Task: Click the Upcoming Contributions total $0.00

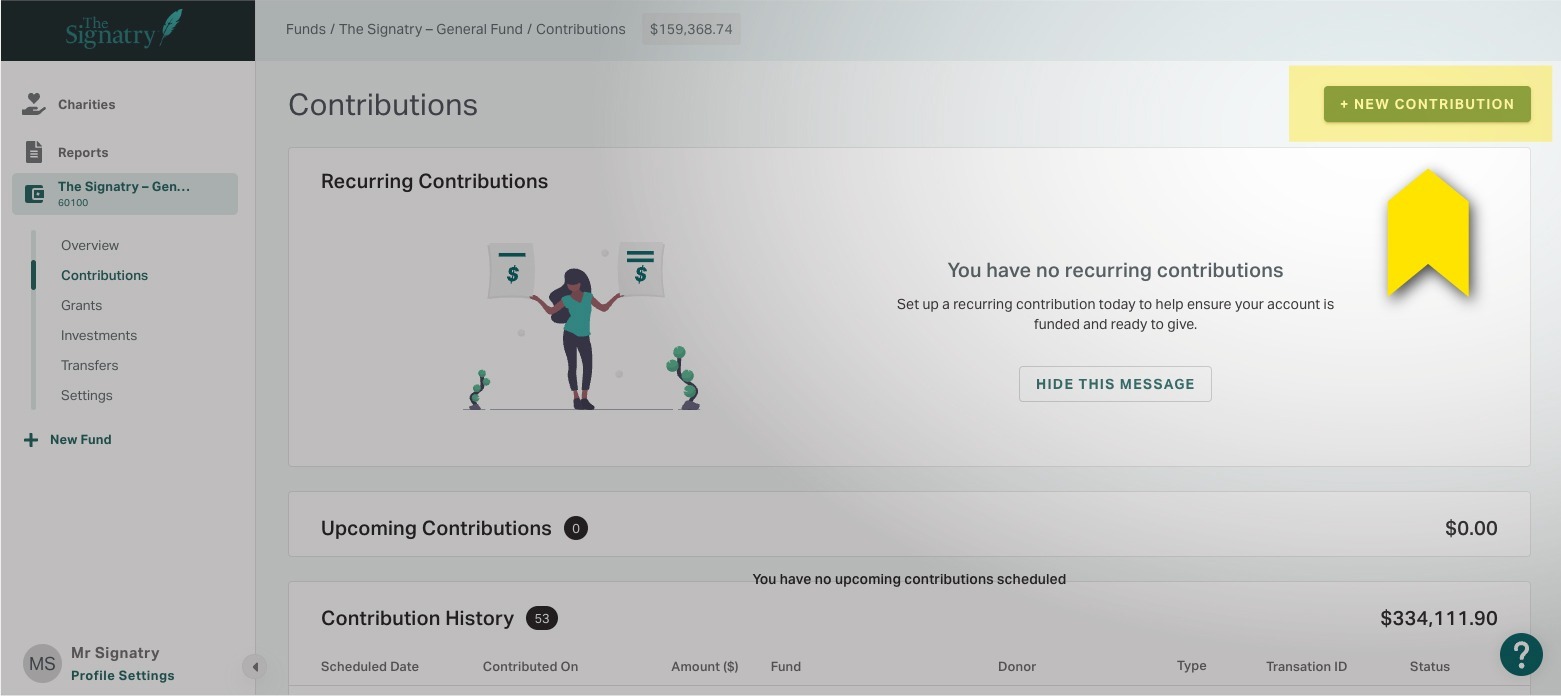Action: pos(1471,528)
